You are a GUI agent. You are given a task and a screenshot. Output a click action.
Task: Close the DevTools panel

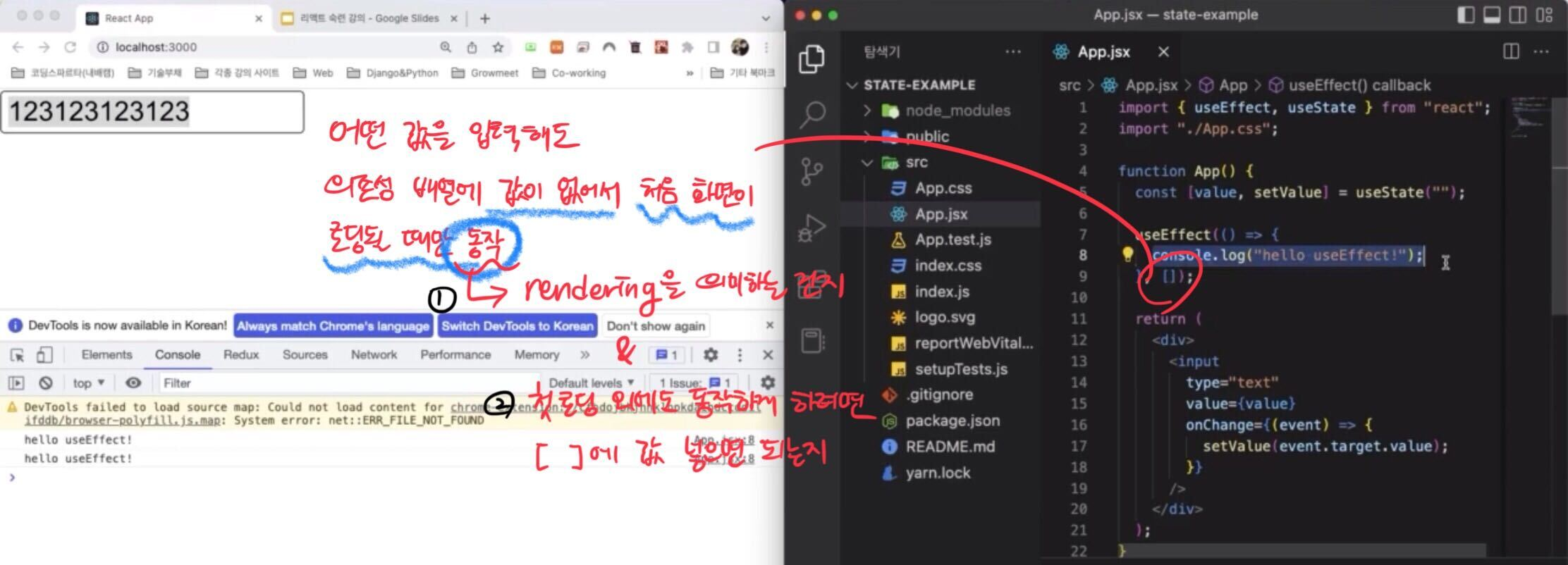[x=768, y=355]
